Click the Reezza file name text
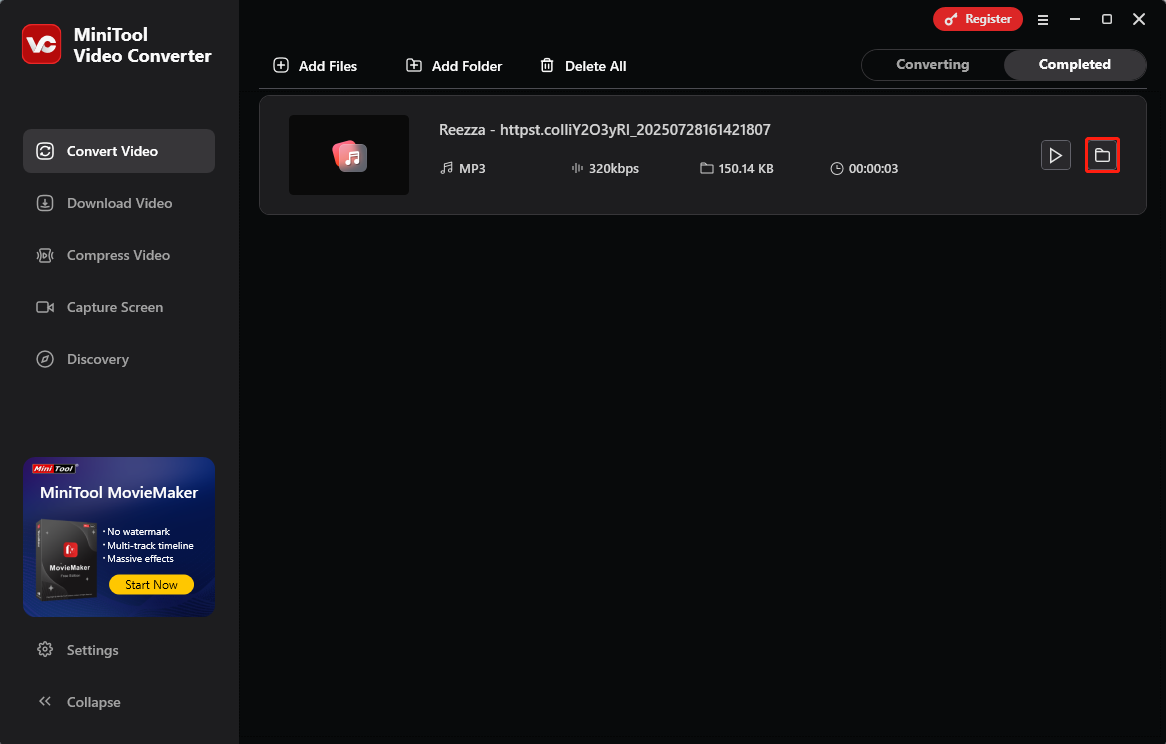Screen dimensions: 1166x744 point(605,130)
